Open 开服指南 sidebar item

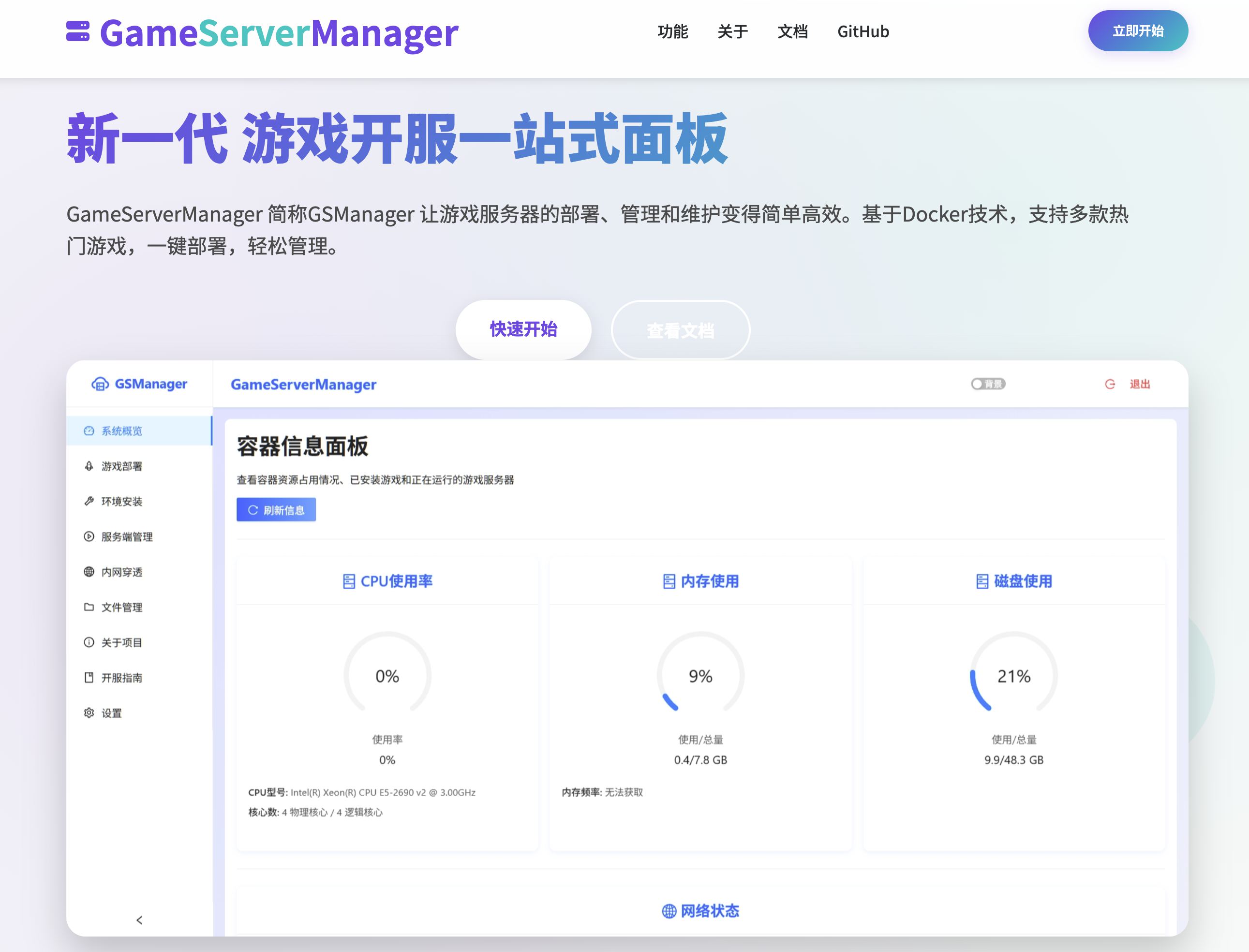(139, 678)
